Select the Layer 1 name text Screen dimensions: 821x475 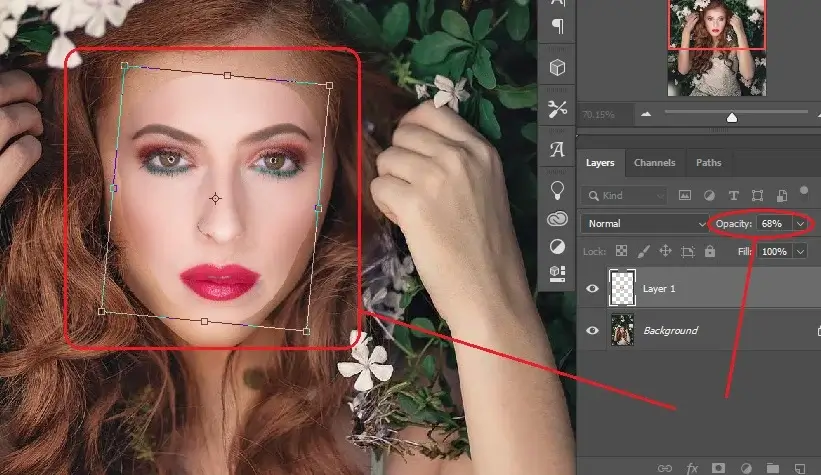tap(659, 289)
